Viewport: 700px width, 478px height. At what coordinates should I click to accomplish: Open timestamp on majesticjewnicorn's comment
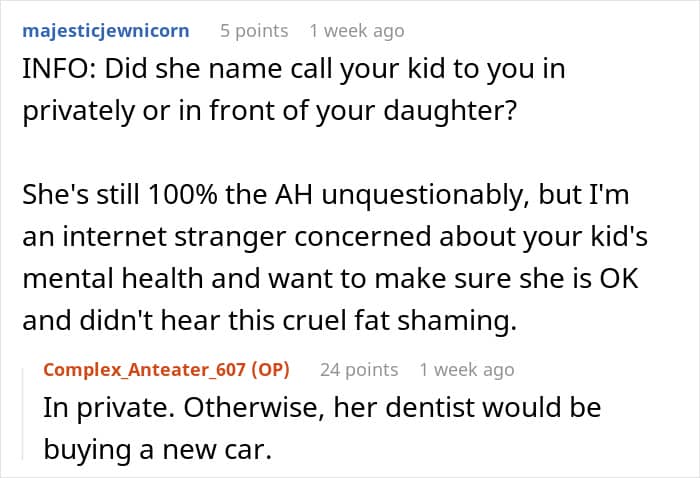point(357,30)
